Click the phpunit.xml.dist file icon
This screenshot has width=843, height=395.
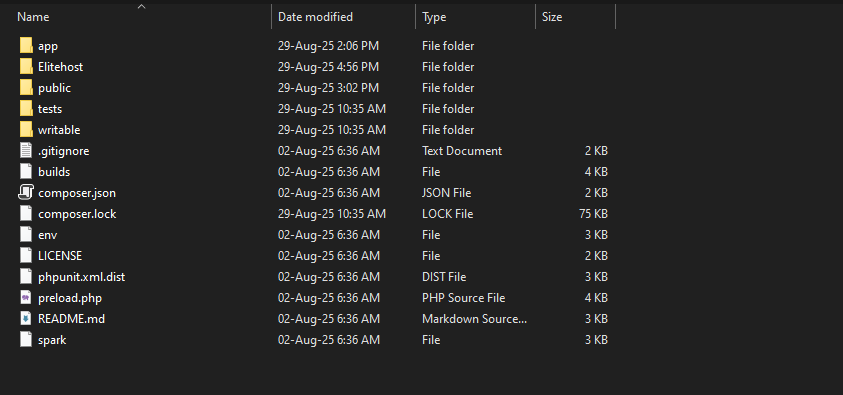(x=26, y=277)
